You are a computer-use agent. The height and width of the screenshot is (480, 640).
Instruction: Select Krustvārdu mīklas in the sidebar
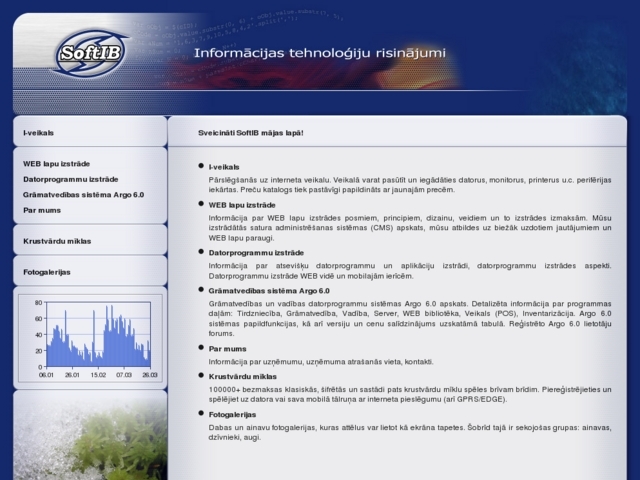coord(57,241)
